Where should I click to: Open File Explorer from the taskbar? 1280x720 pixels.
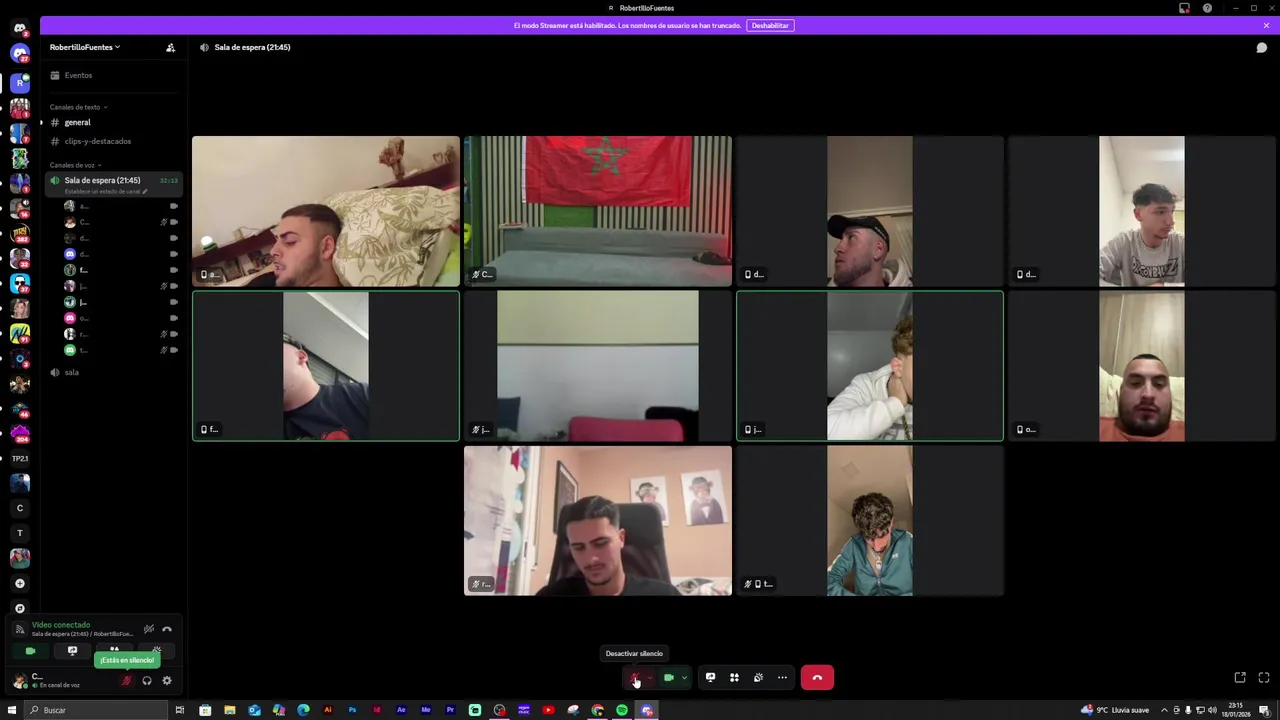pos(230,710)
